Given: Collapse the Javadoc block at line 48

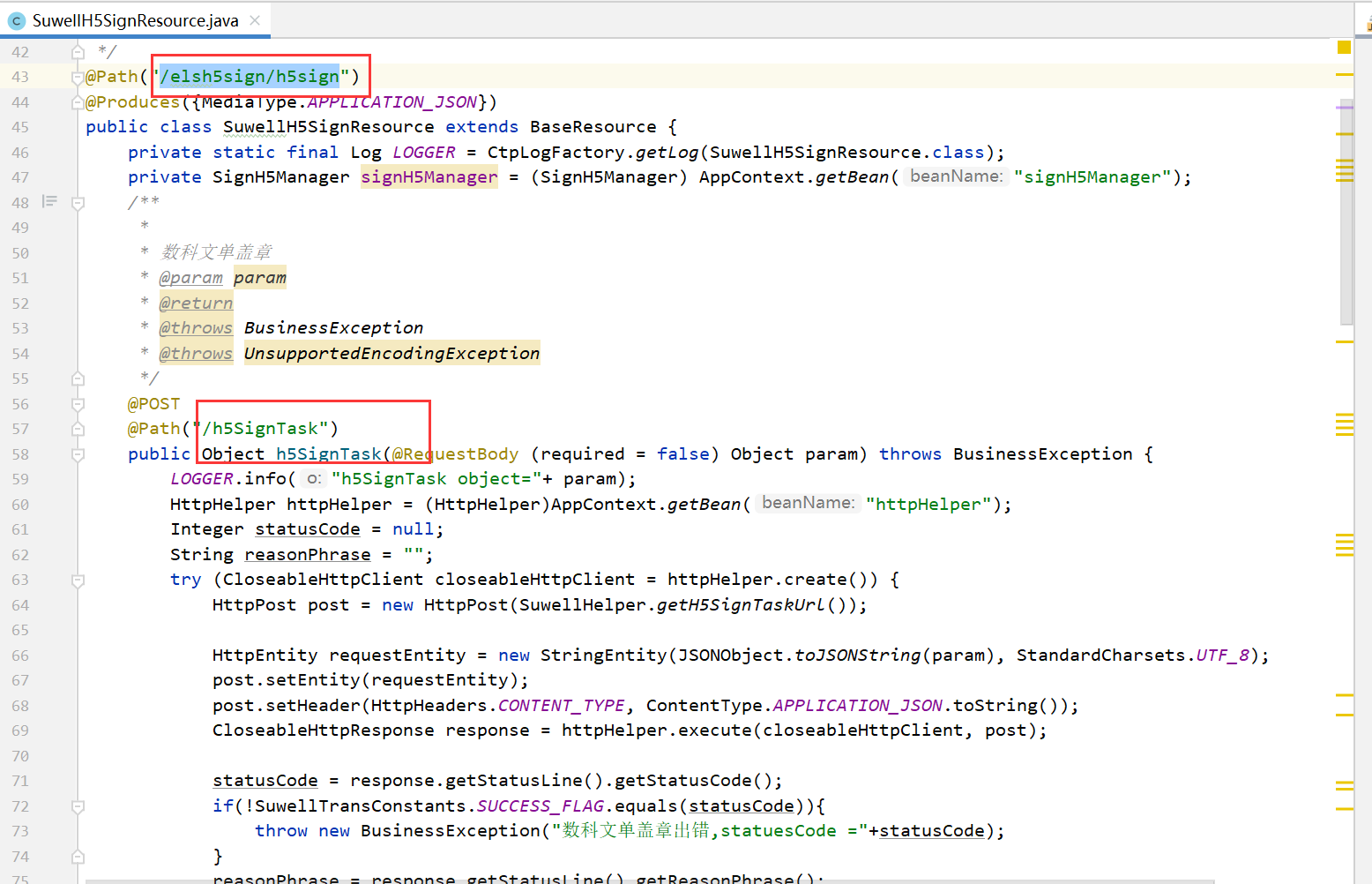Looking at the screenshot, I should pyautogui.click(x=78, y=203).
